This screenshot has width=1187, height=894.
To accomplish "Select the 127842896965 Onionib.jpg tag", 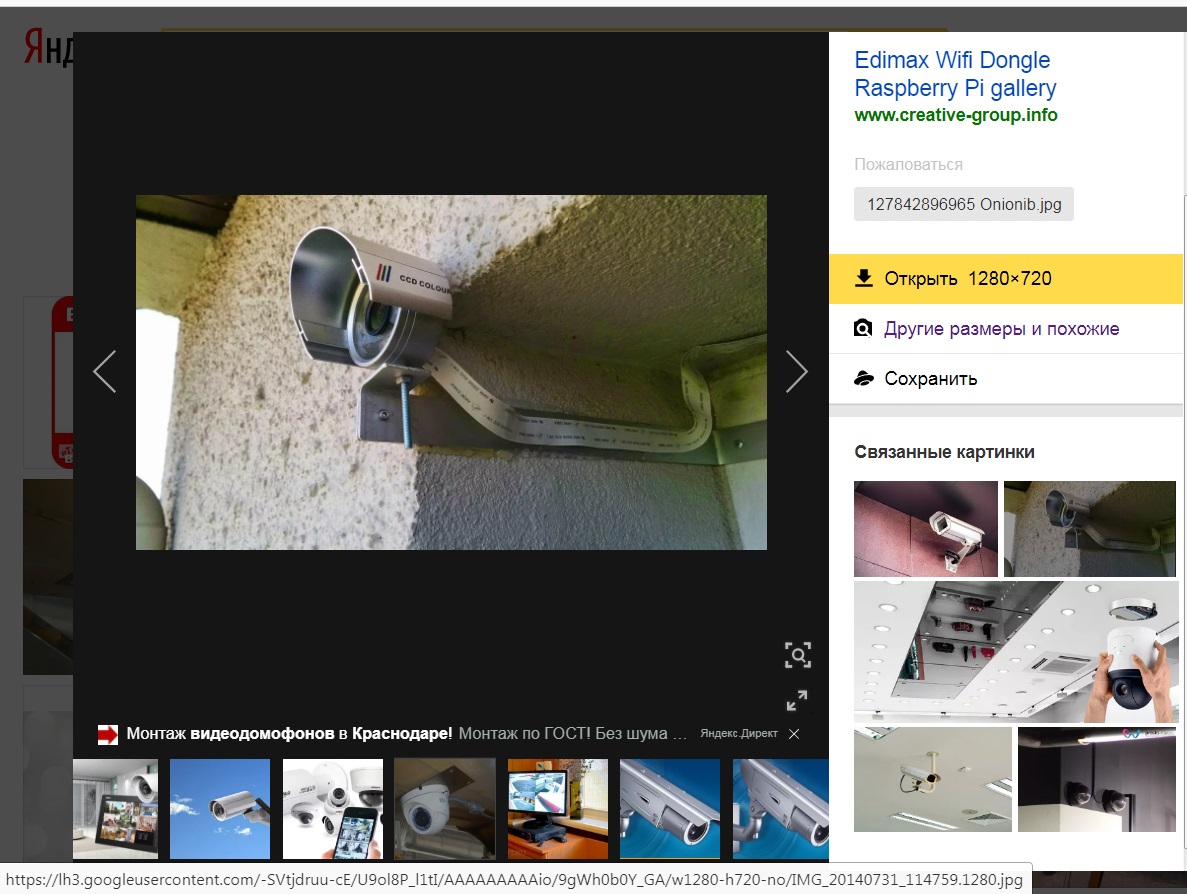I will pos(963,204).
